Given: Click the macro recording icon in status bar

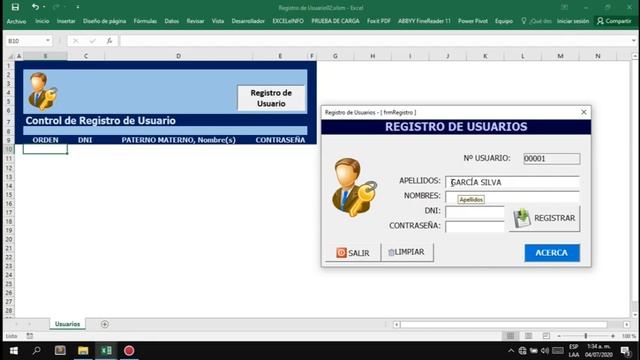Looking at the screenshot, I should click(30, 336).
